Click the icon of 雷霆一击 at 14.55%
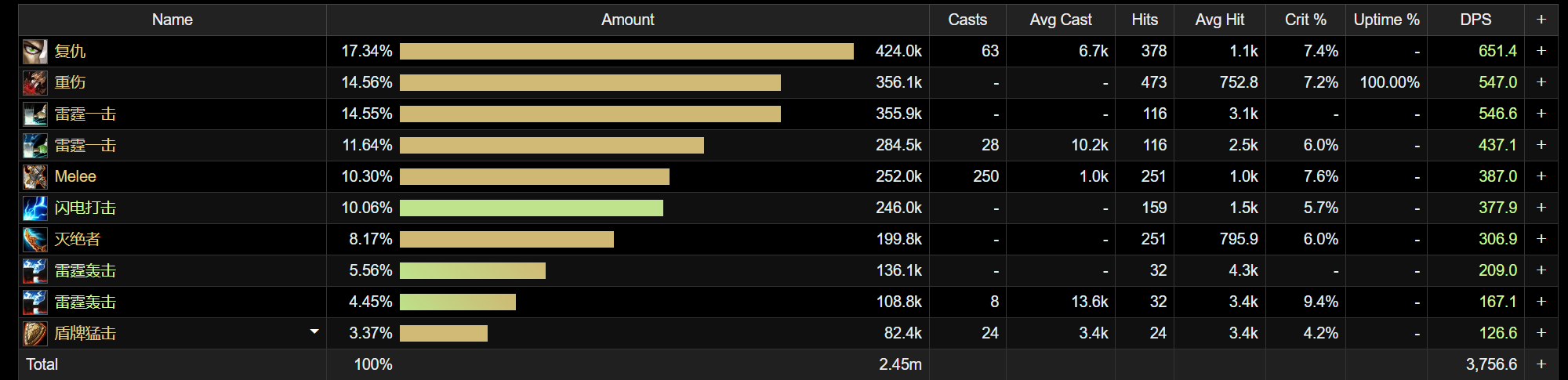Image resolution: width=1568 pixels, height=380 pixels. coord(34,114)
